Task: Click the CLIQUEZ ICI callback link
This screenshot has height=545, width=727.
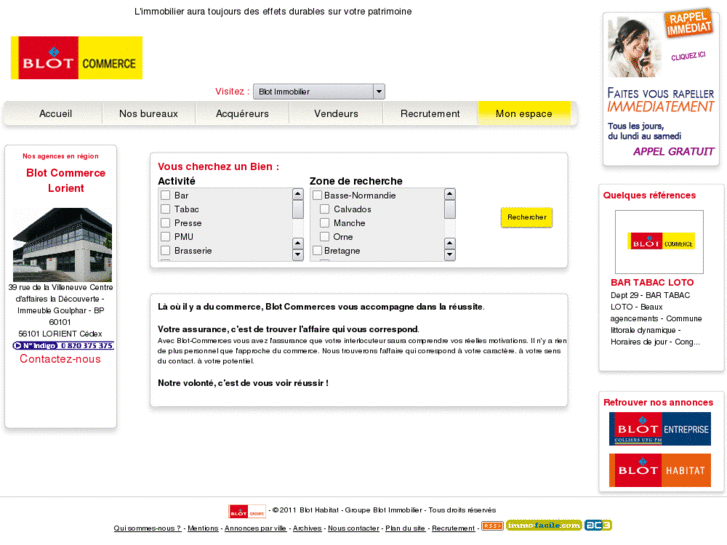Action: (x=688, y=56)
